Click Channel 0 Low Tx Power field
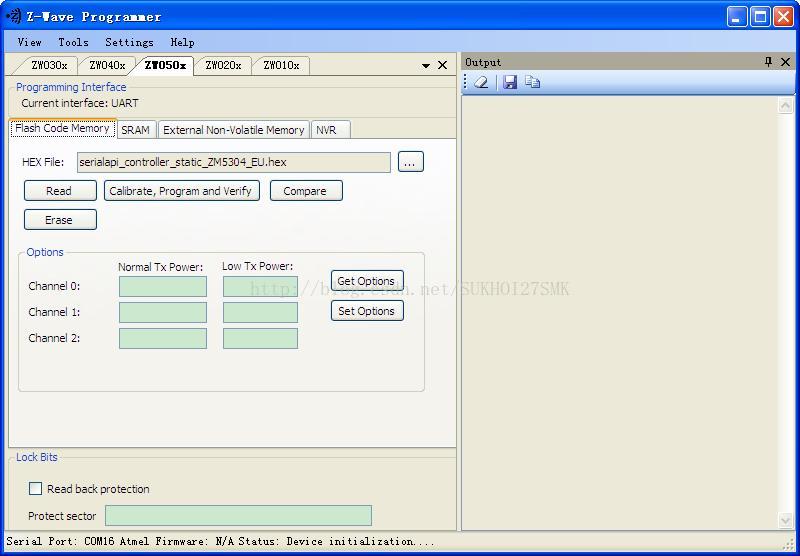 point(260,287)
